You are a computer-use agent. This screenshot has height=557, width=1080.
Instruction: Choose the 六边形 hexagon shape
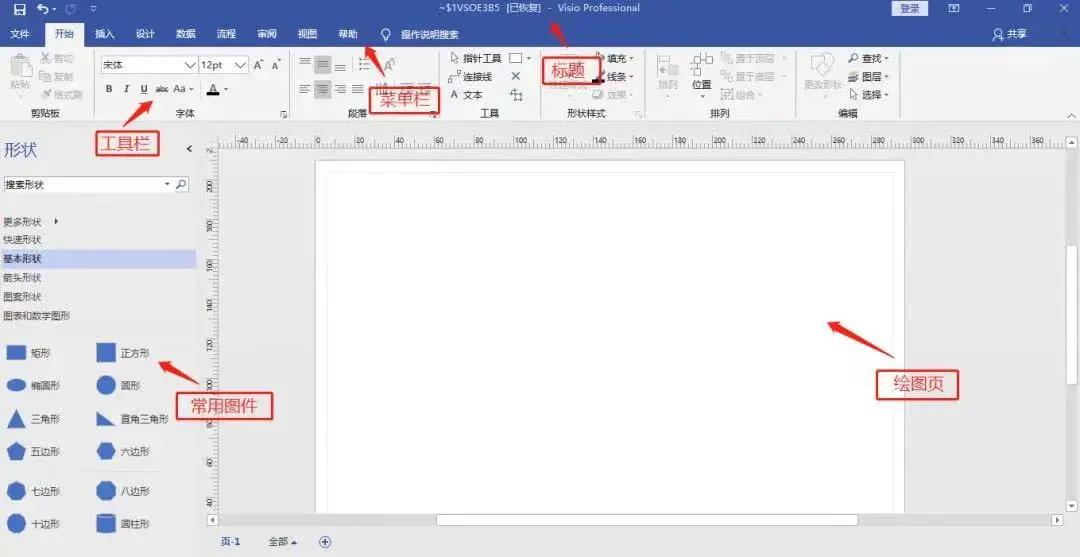106,451
